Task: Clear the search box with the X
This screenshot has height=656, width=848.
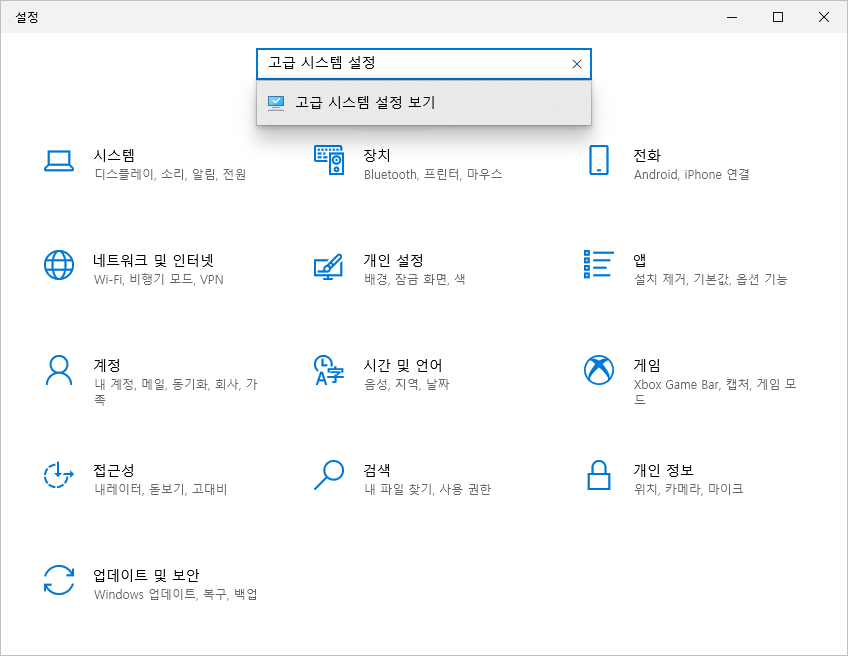Action: pyautogui.click(x=577, y=64)
